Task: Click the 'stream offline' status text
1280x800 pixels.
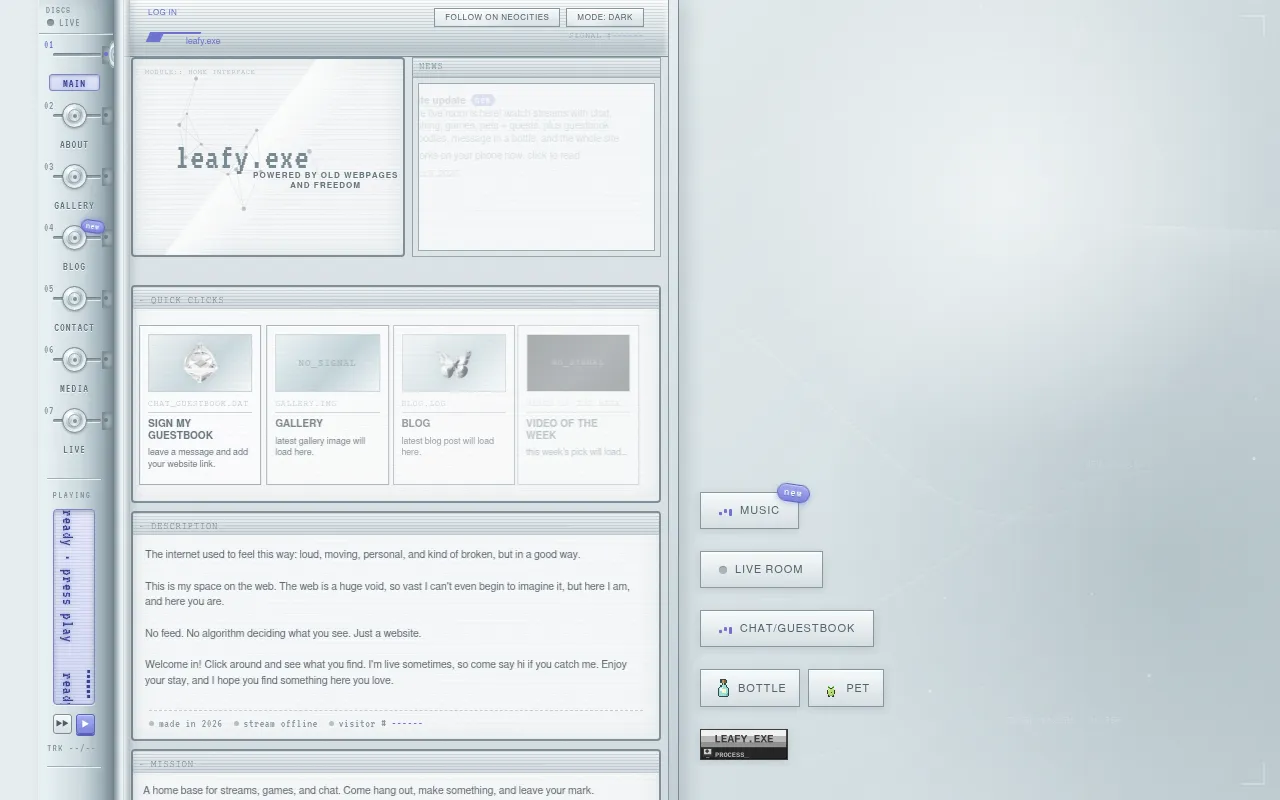Action: (x=280, y=724)
